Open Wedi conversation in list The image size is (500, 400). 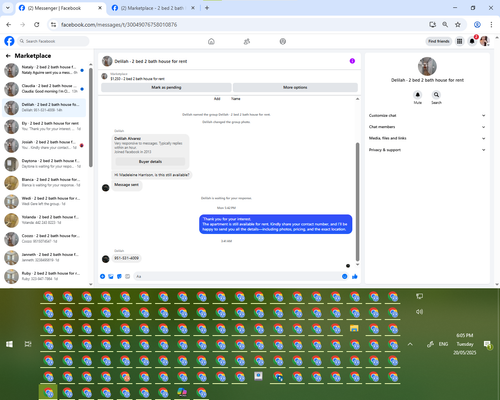44,201
